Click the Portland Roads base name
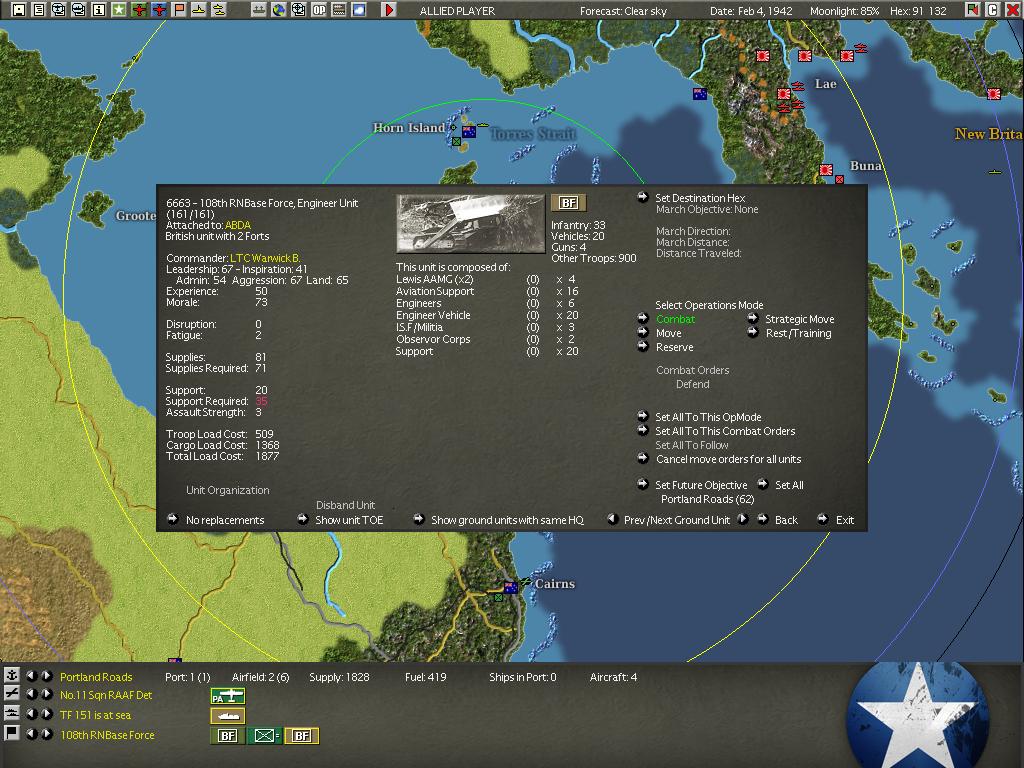The width and height of the screenshot is (1024, 768). pyautogui.click(x=96, y=677)
